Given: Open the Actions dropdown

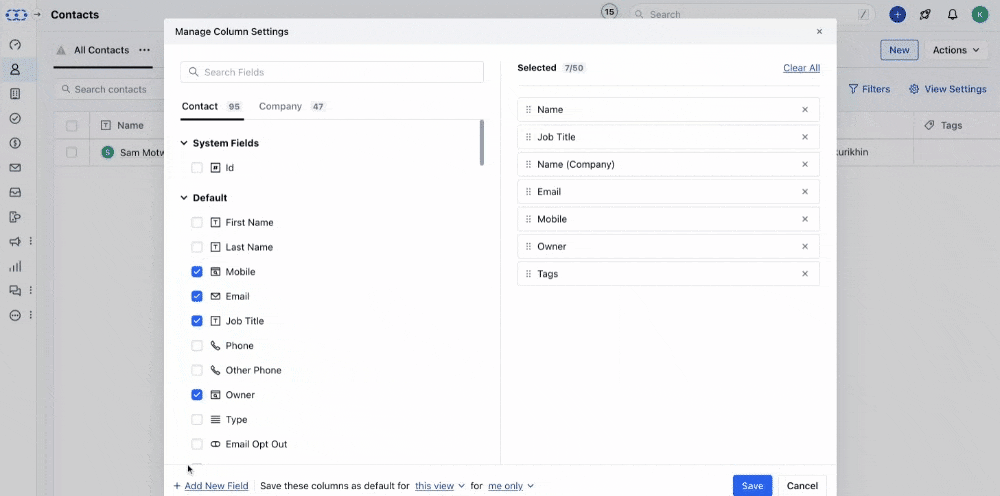Looking at the screenshot, I should 956,50.
